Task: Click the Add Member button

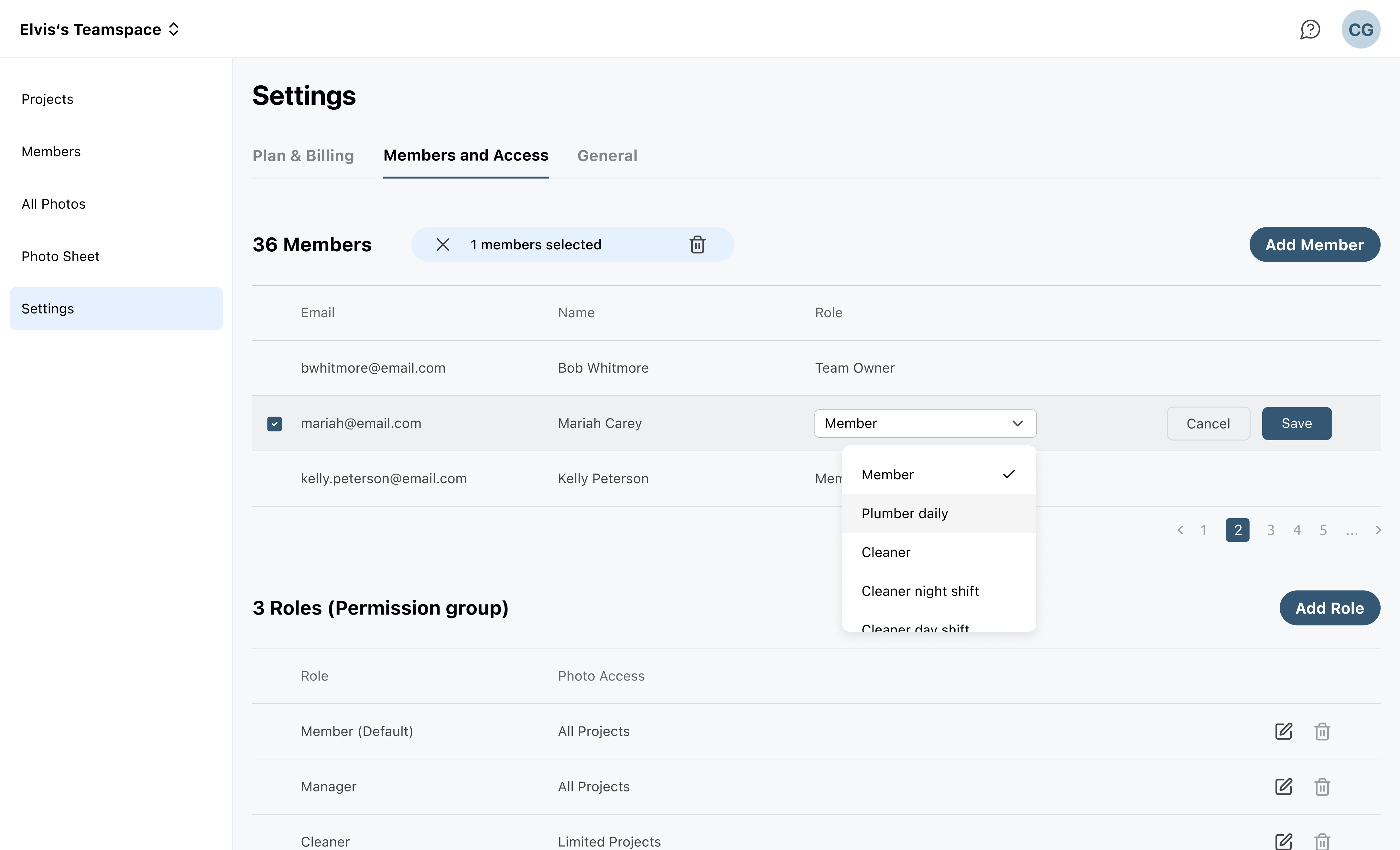Action: click(x=1314, y=244)
